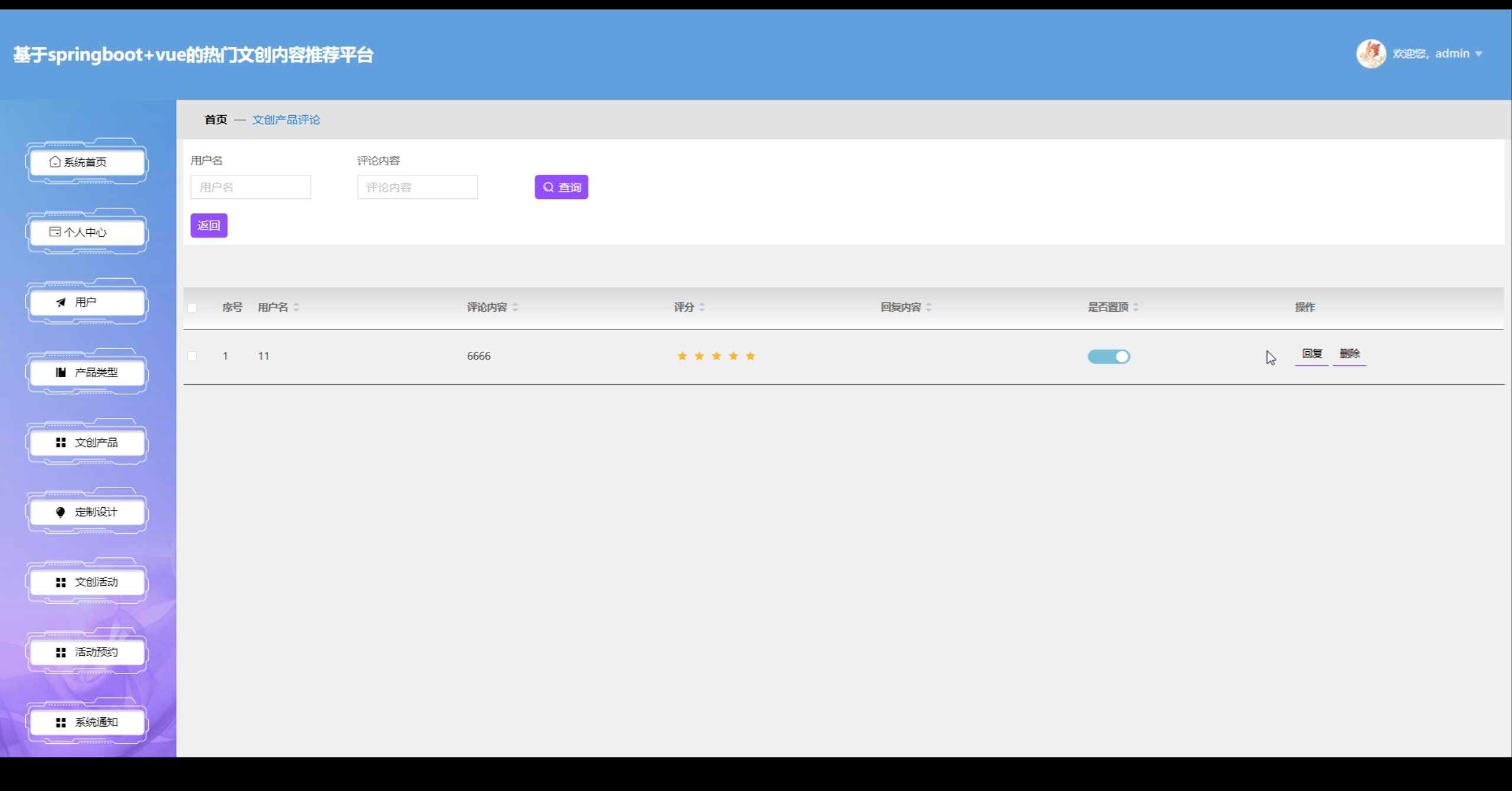Image resolution: width=1512 pixels, height=791 pixels.
Task: Click the card icon beside 个人中心
Action: [55, 231]
